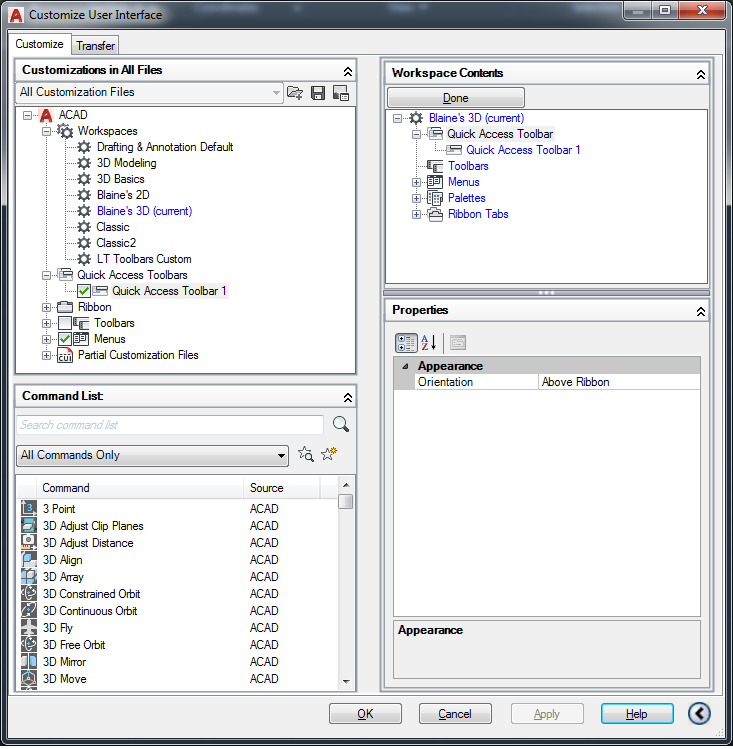733x749 pixels.
Task: Select the Blaine's 2D workspace
Action: pos(123,195)
